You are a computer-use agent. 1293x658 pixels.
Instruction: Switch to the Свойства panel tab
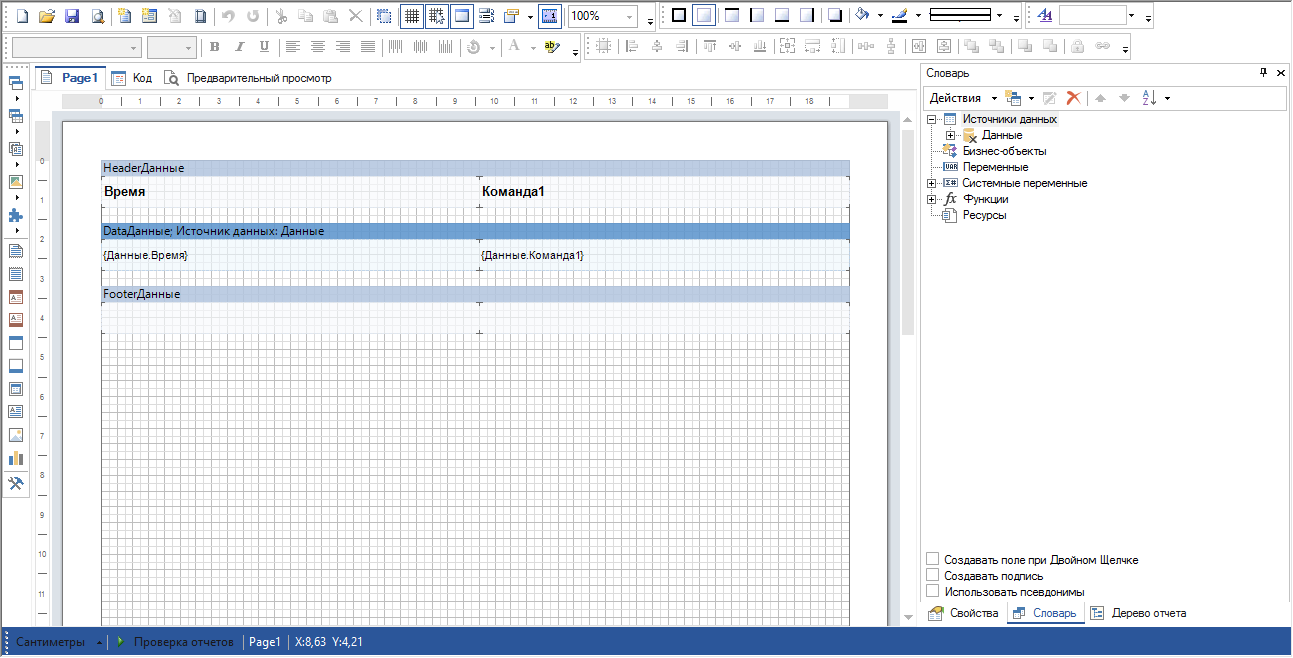click(964, 613)
